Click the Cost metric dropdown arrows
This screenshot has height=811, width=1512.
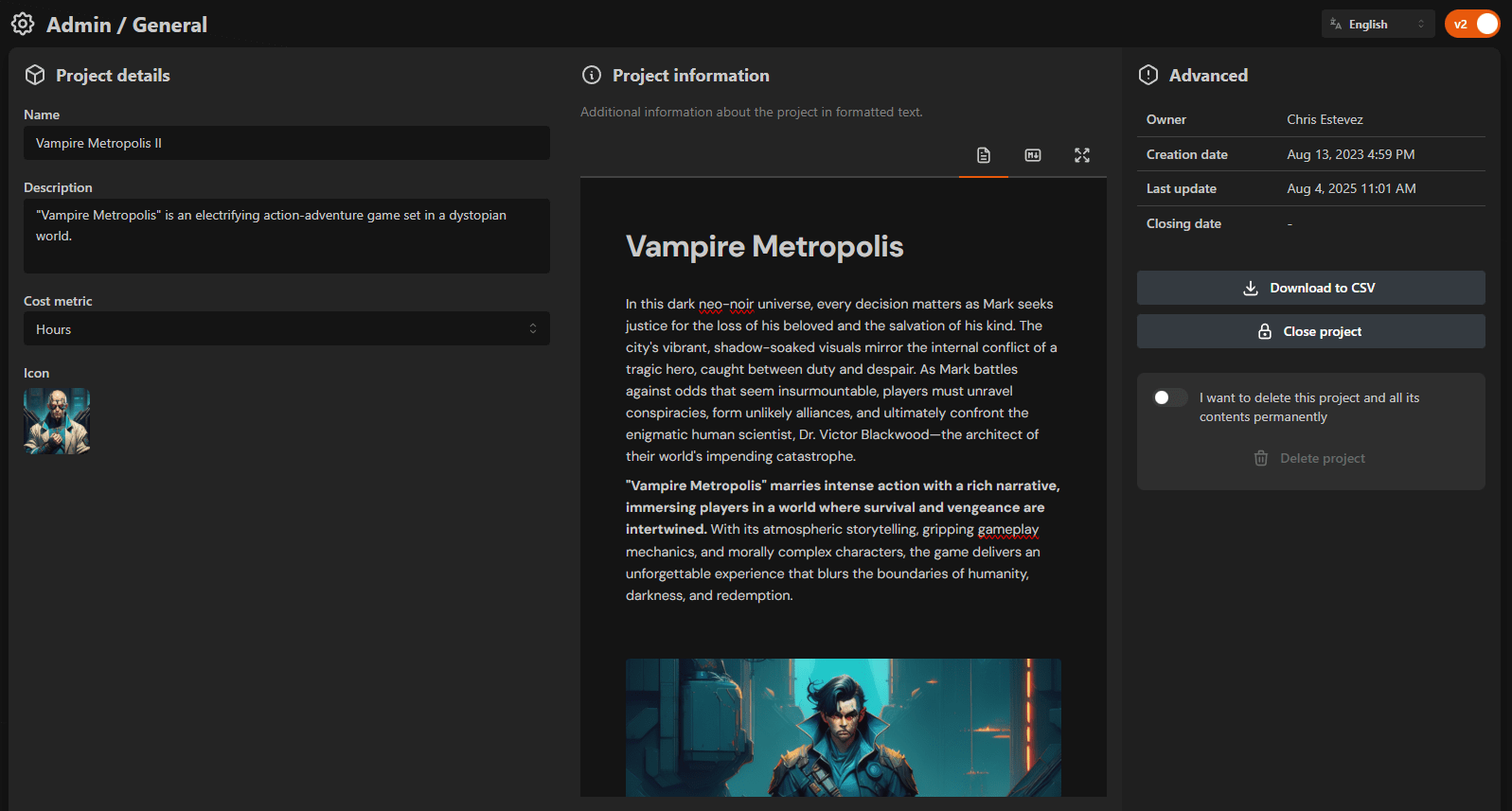533,329
